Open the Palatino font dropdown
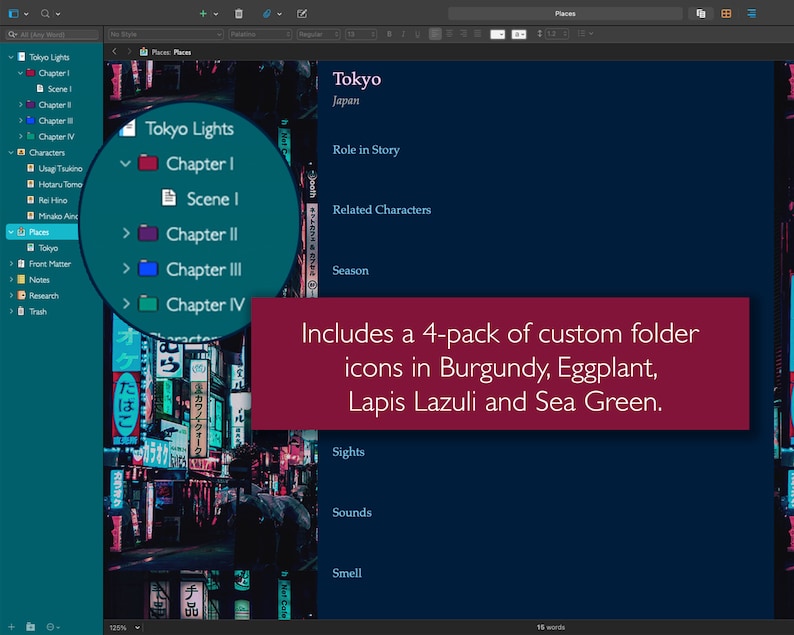Viewport: 794px width, 635px height. 260,34
